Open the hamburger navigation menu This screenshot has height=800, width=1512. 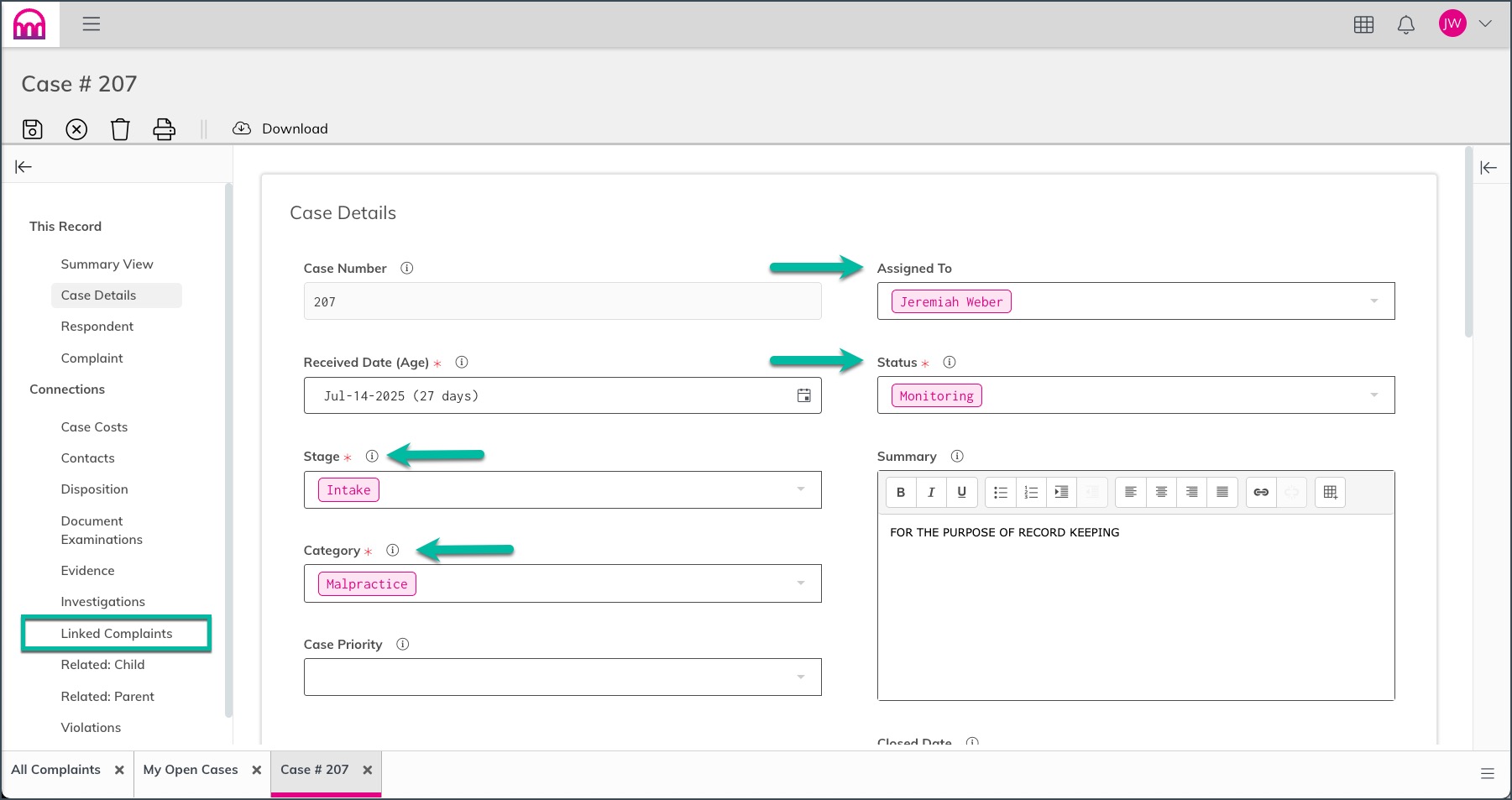click(92, 24)
